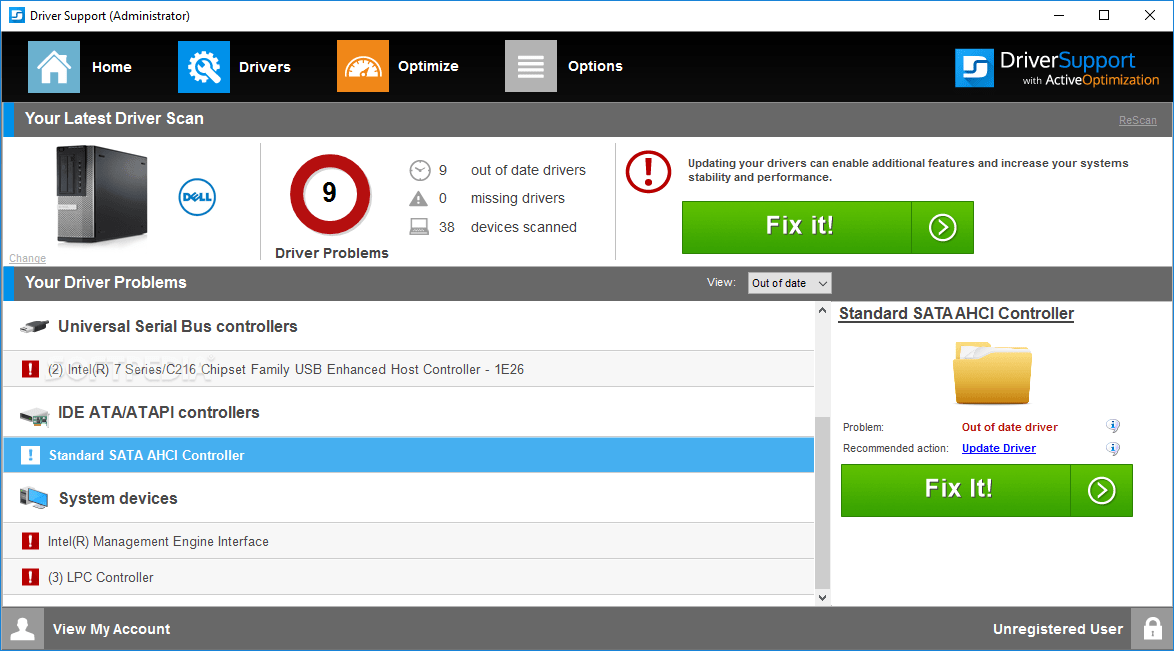Click the System devices heading
The width and height of the screenshot is (1174, 651).
point(118,499)
